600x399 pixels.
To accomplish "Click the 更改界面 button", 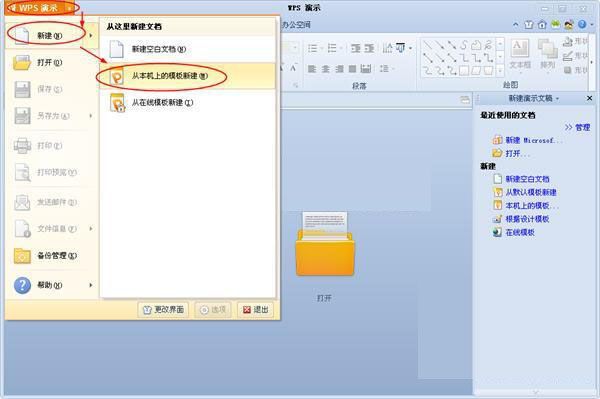I will (x=163, y=309).
